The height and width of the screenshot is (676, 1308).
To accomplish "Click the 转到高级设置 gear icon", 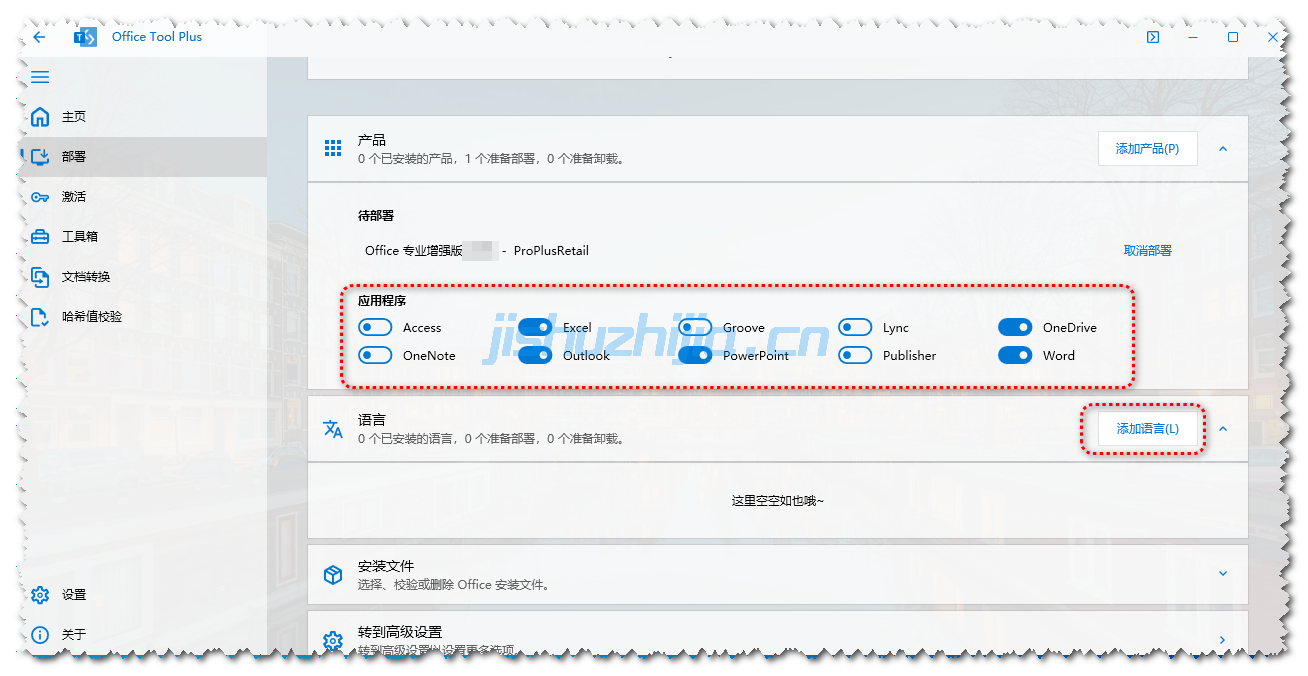I will coord(333,640).
